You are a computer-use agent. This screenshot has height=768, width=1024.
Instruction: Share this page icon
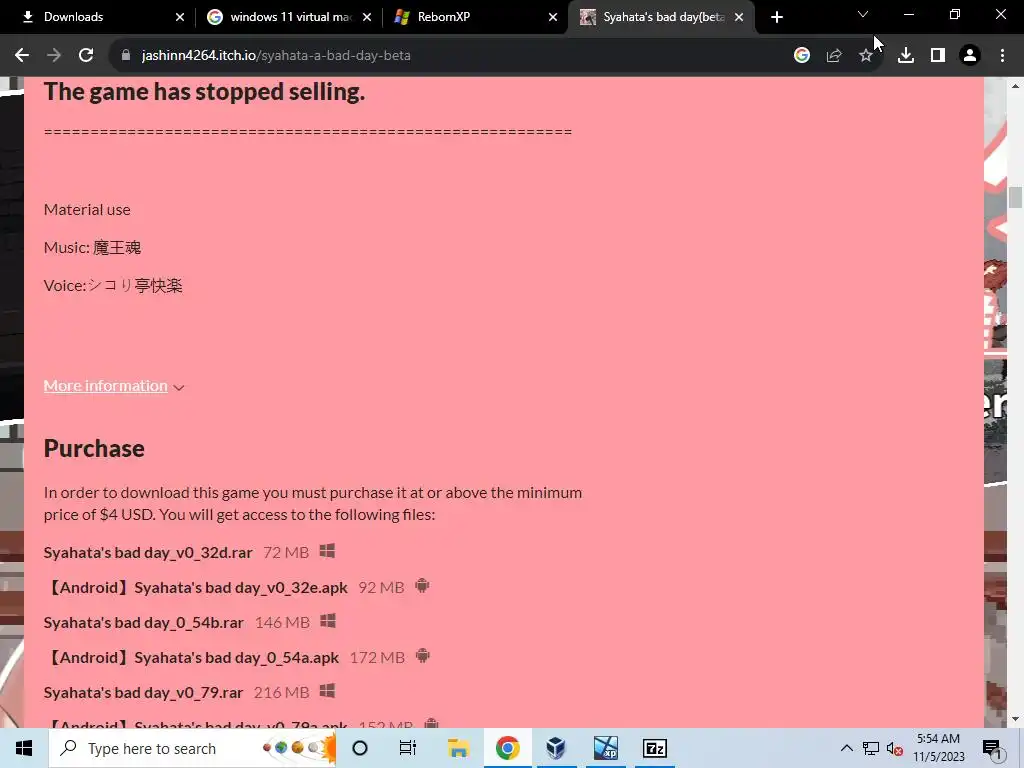click(x=834, y=56)
